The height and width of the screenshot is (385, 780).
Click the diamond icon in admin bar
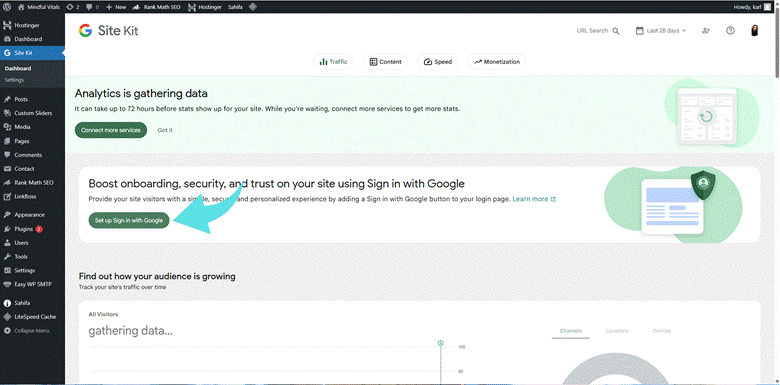coord(253,7)
